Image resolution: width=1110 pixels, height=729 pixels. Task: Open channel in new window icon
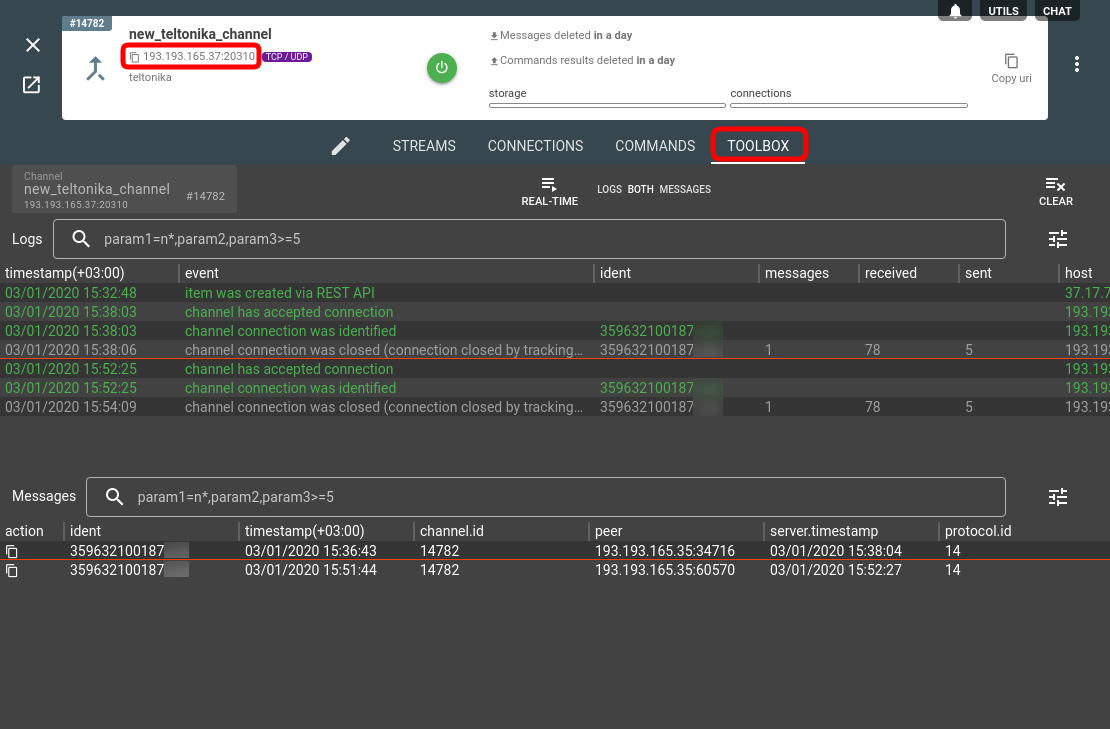pyautogui.click(x=32, y=85)
